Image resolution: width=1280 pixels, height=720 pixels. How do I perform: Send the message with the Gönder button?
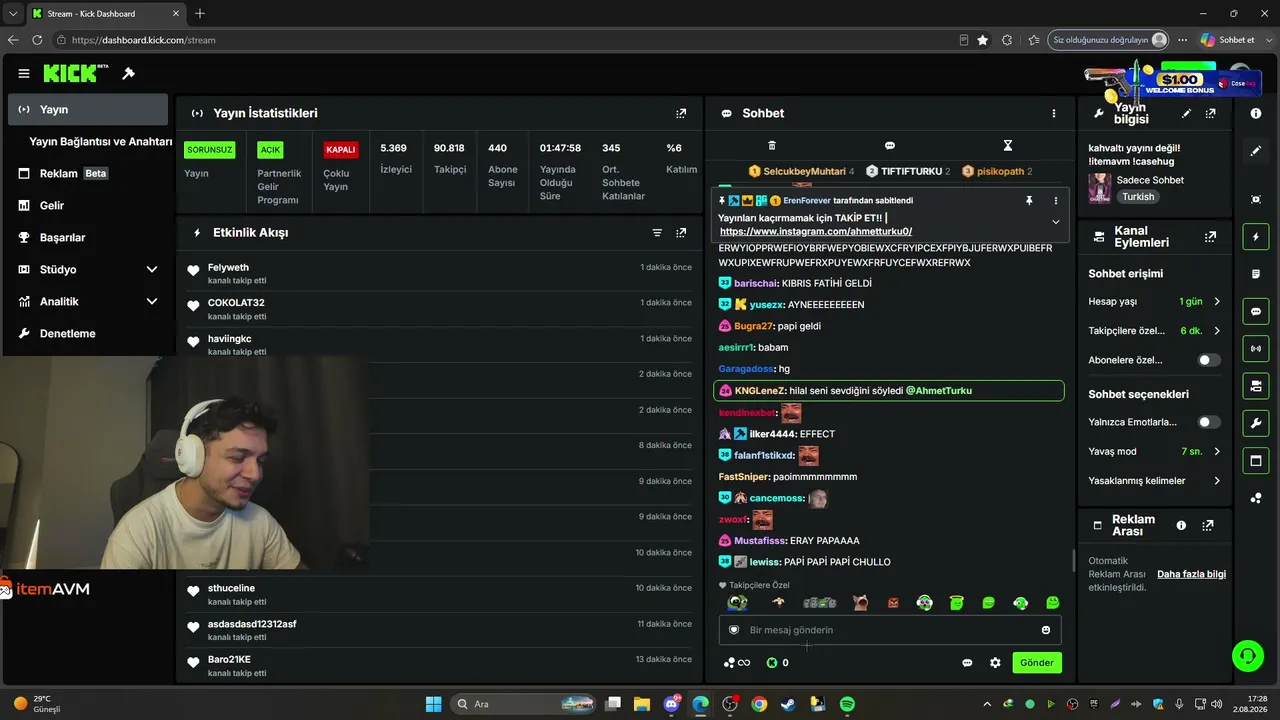point(1036,663)
